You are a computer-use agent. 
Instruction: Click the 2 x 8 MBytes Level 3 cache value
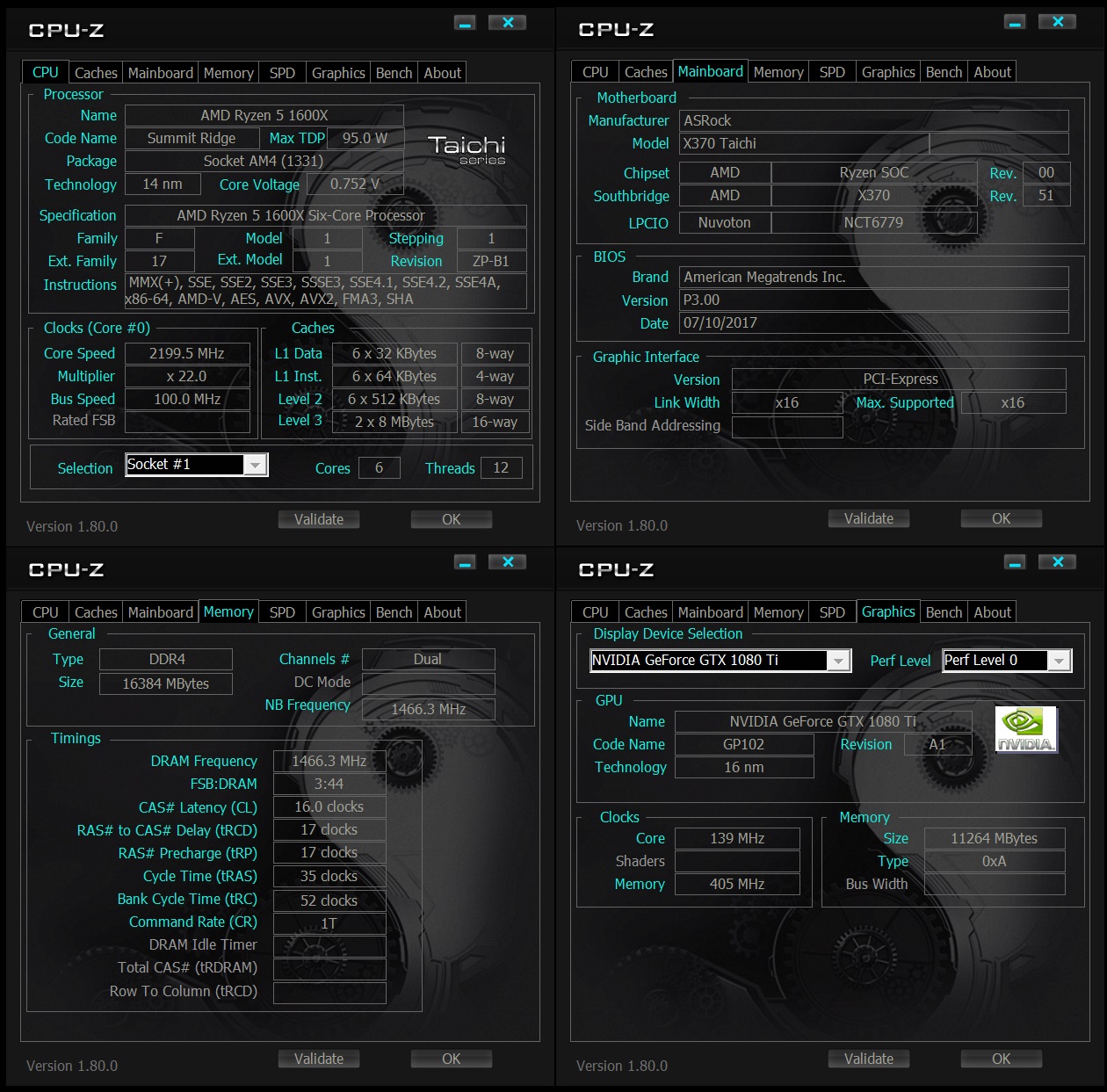(394, 422)
